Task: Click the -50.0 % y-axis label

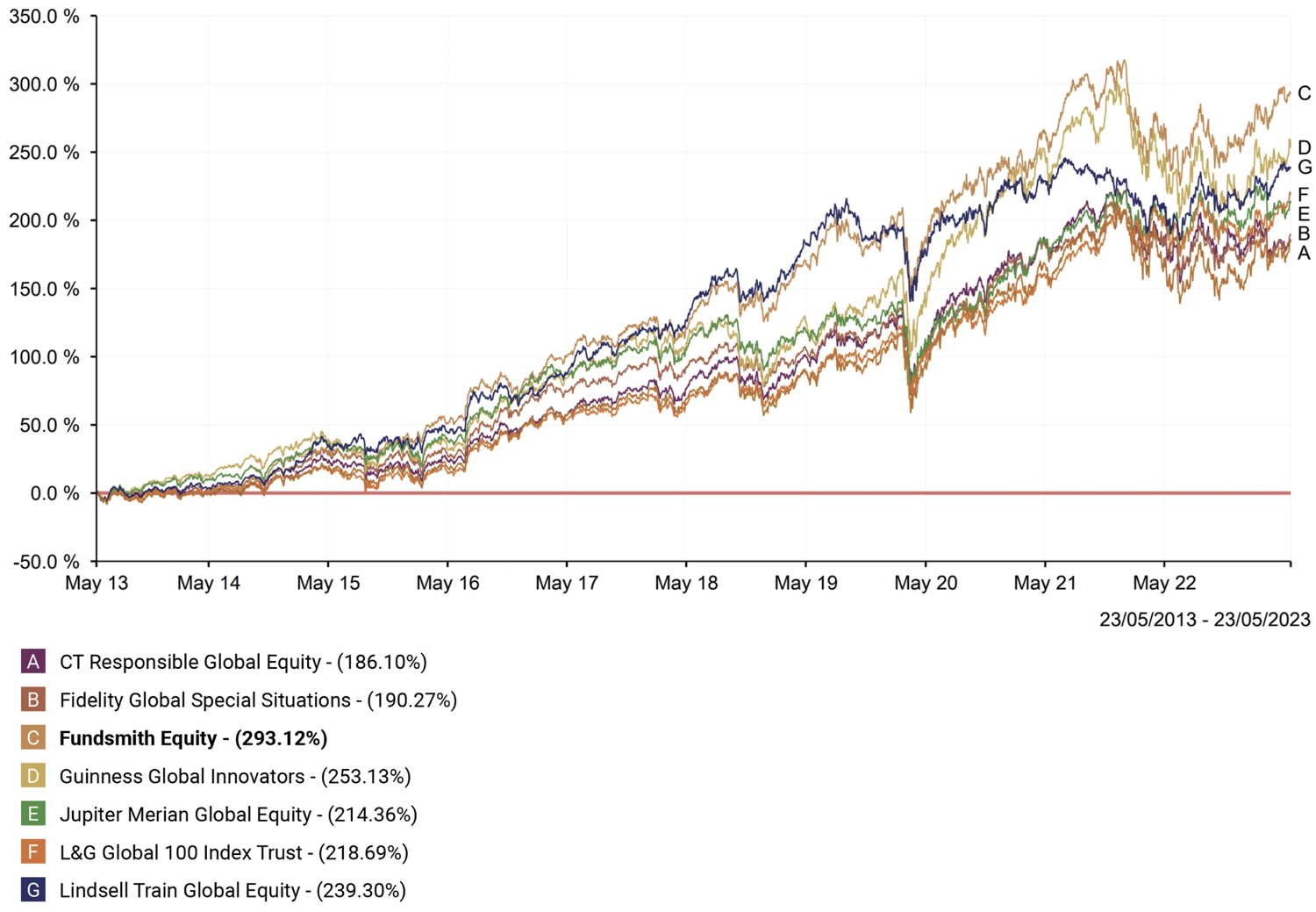Action: (x=46, y=562)
